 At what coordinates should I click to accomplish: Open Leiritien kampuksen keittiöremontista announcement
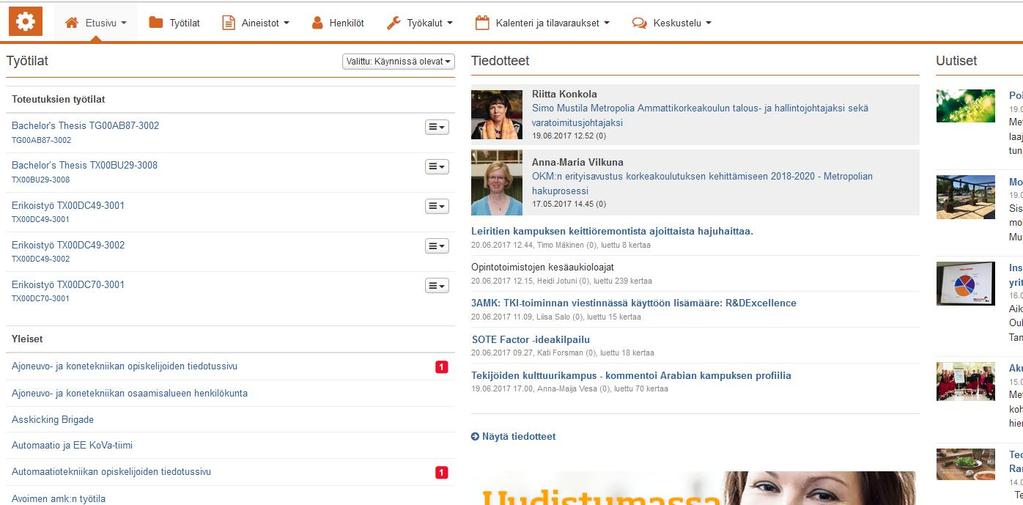[x=612, y=231]
